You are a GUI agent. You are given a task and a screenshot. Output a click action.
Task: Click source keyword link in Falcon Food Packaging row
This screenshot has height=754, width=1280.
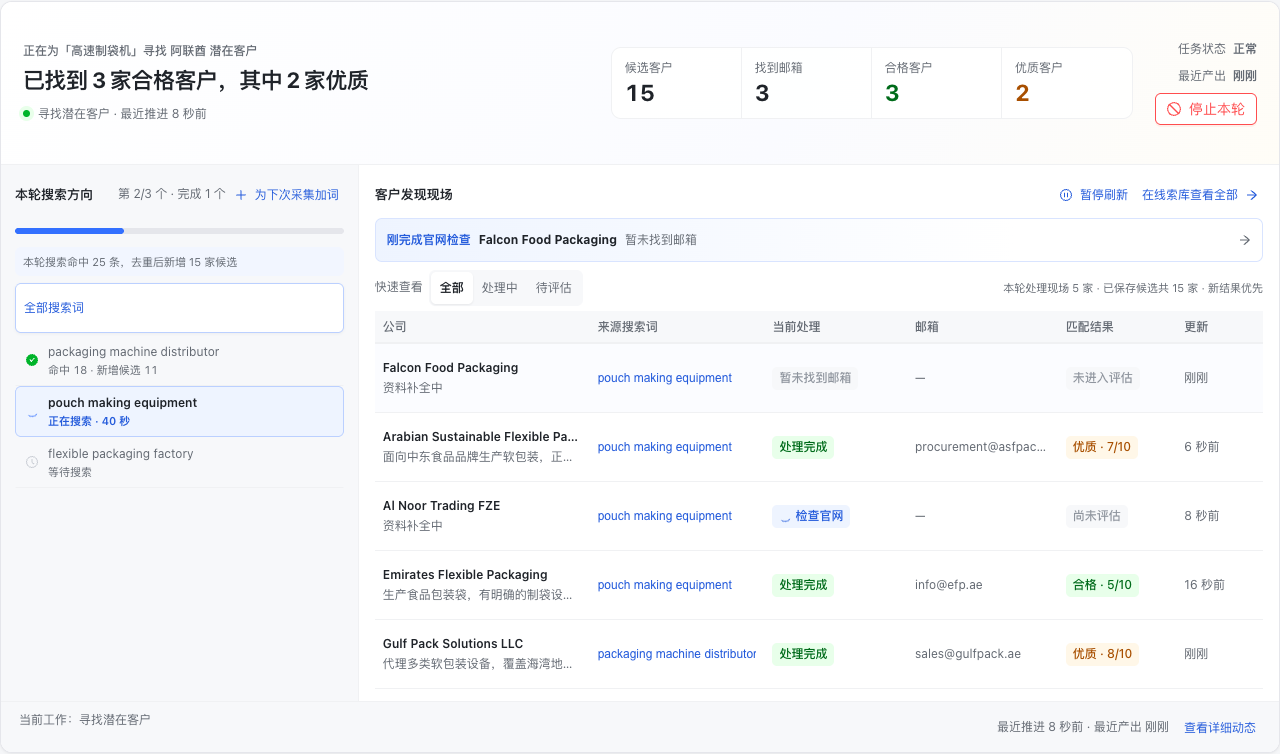tap(665, 378)
